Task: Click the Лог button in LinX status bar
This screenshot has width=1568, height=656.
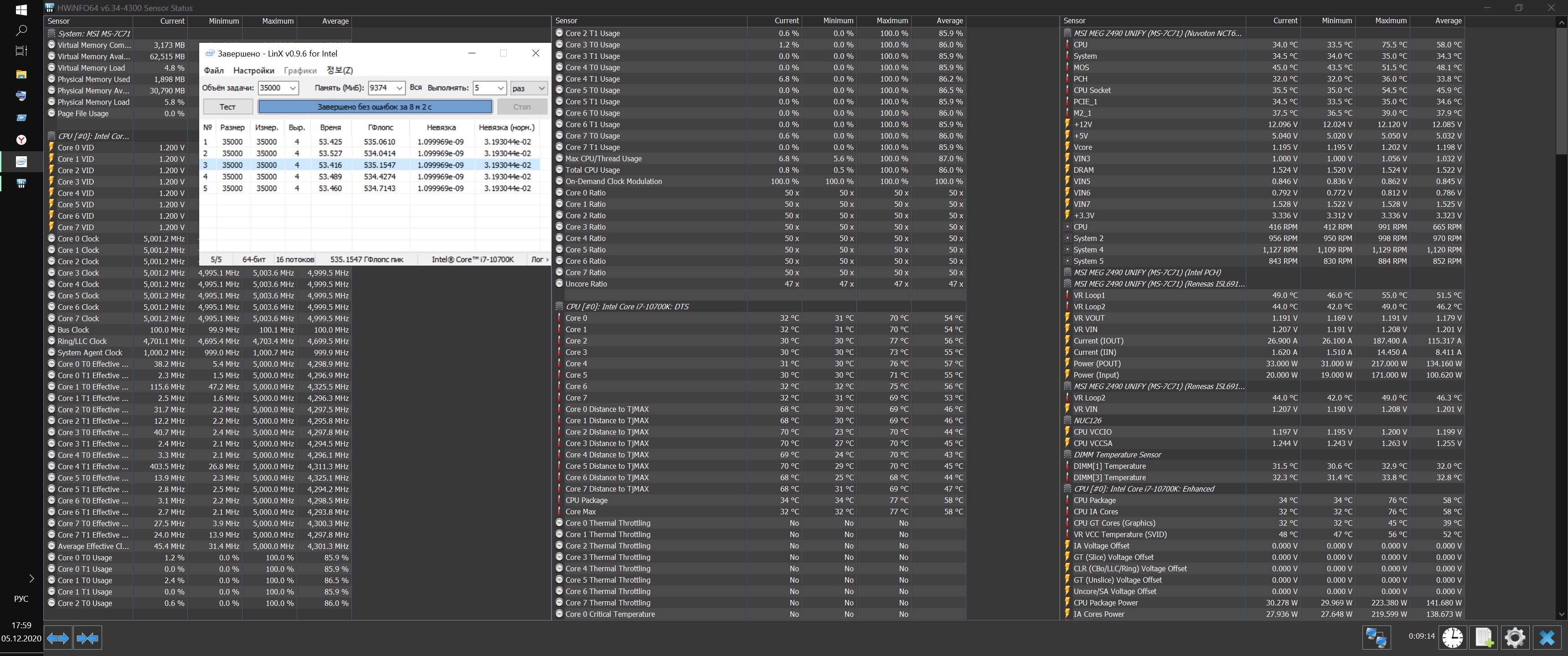Action: pos(539,259)
